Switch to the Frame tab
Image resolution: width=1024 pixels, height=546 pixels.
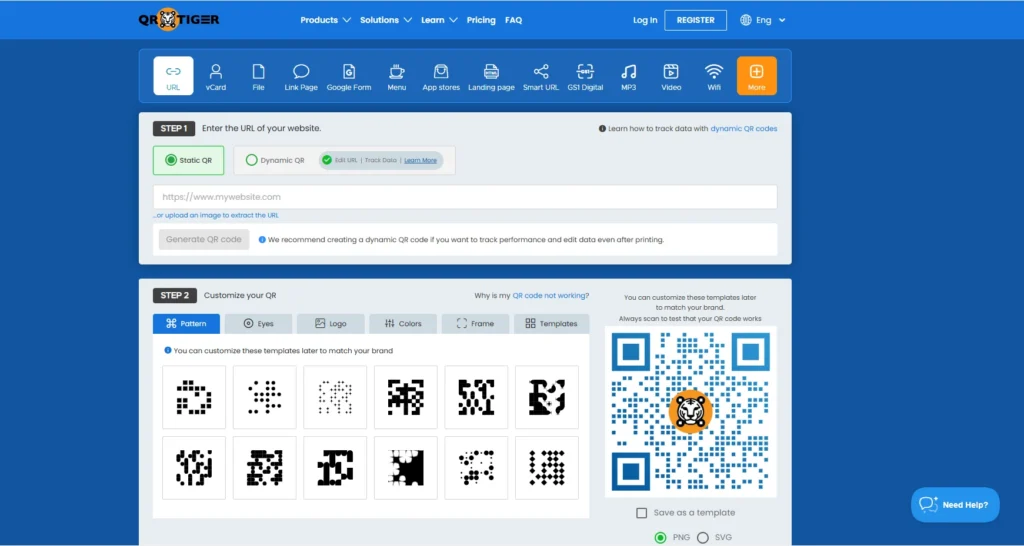pos(475,323)
